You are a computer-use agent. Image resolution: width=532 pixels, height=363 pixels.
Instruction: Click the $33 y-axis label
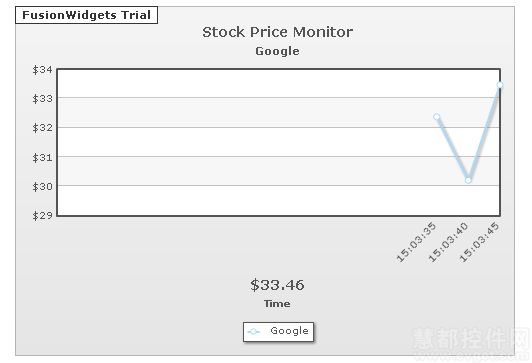(x=42, y=99)
